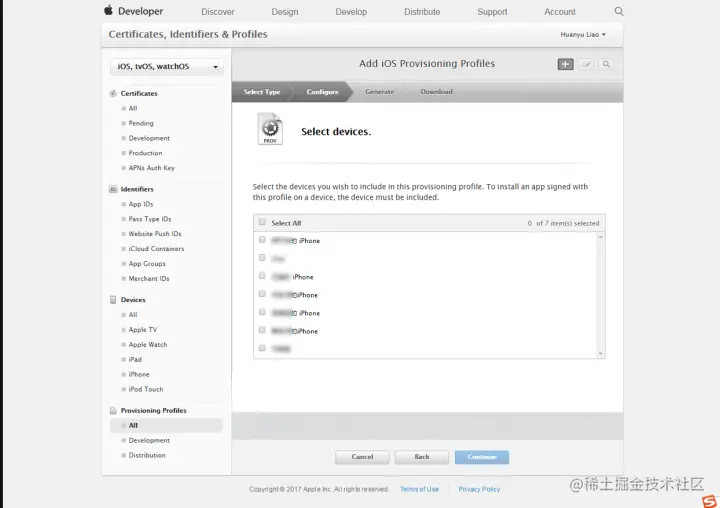Viewport: 720px width, 508px height.
Task: Click the Sogou input method icon
Action: click(x=709, y=501)
